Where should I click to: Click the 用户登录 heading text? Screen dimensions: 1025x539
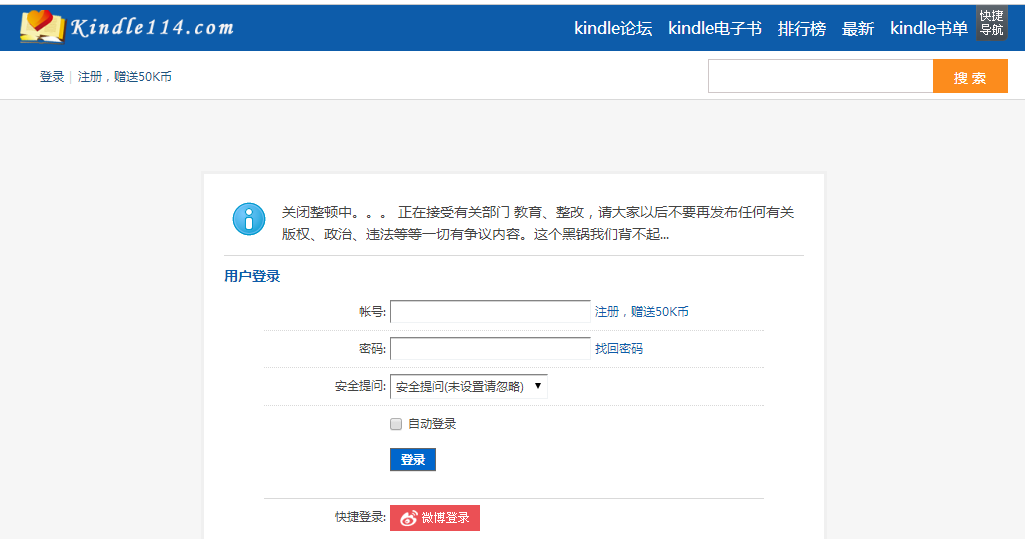pyautogui.click(x=252, y=276)
